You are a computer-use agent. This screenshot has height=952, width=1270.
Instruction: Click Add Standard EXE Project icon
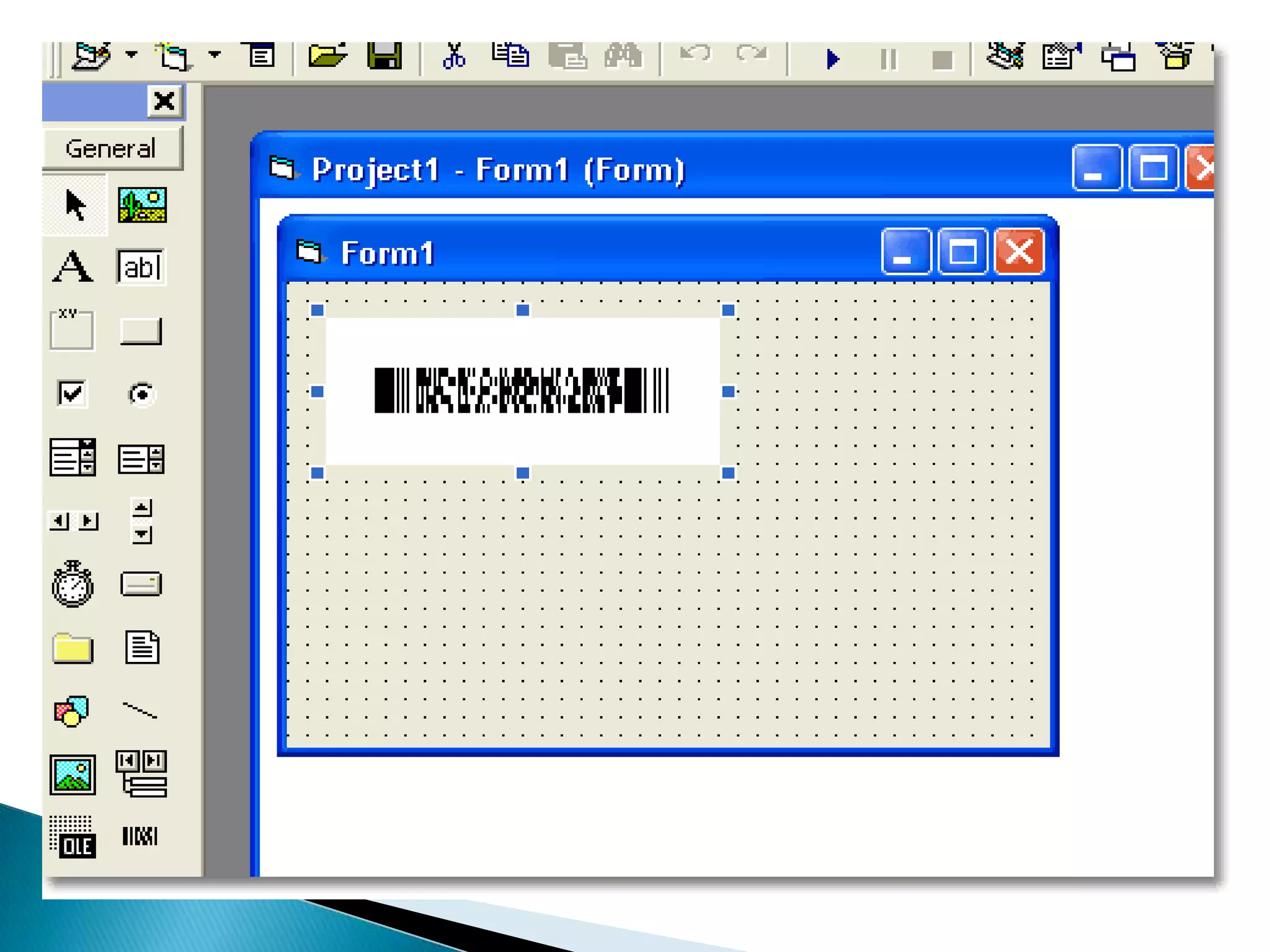[92, 57]
